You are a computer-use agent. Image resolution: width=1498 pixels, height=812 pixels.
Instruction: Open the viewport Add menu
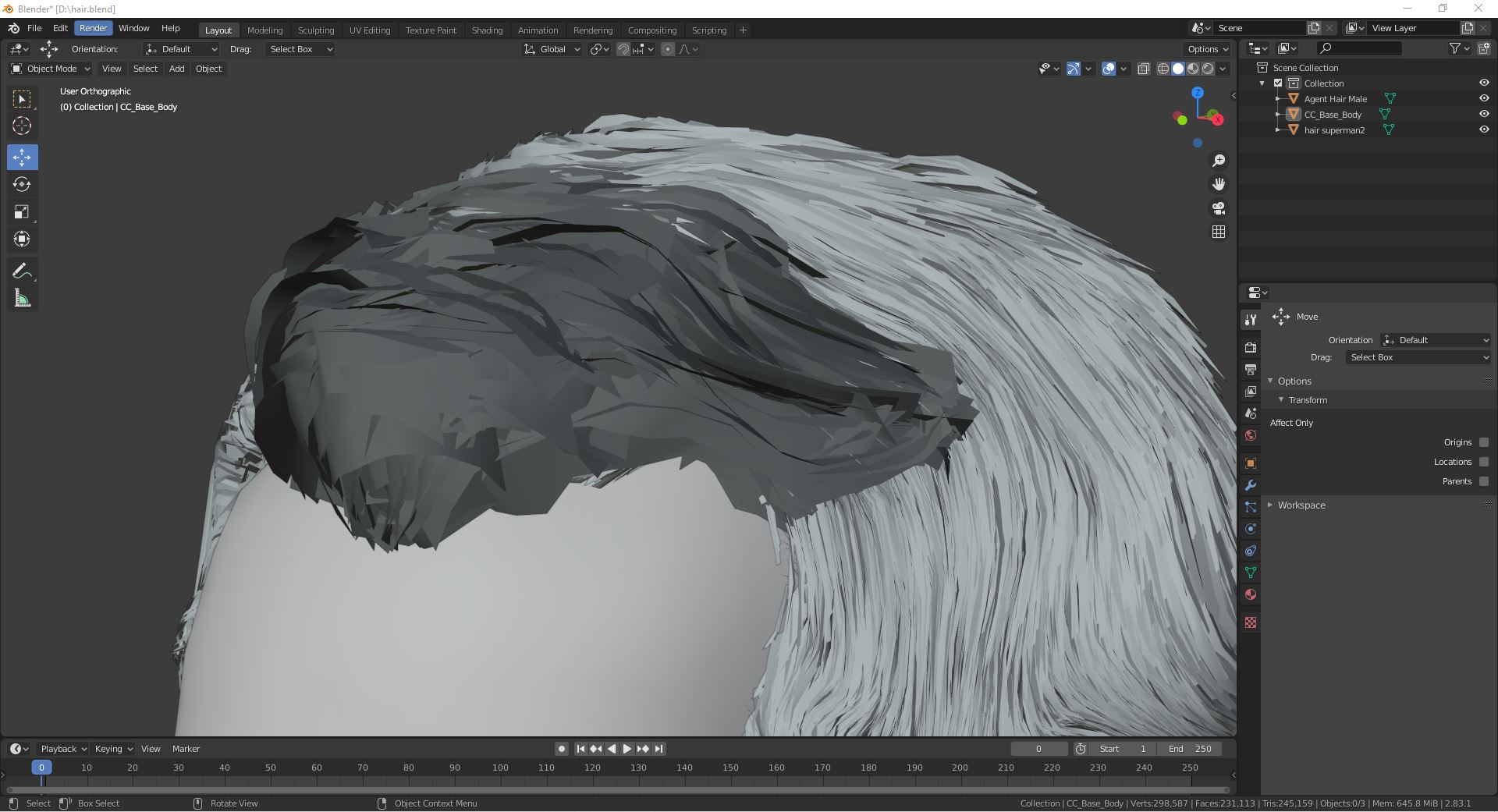[177, 69]
